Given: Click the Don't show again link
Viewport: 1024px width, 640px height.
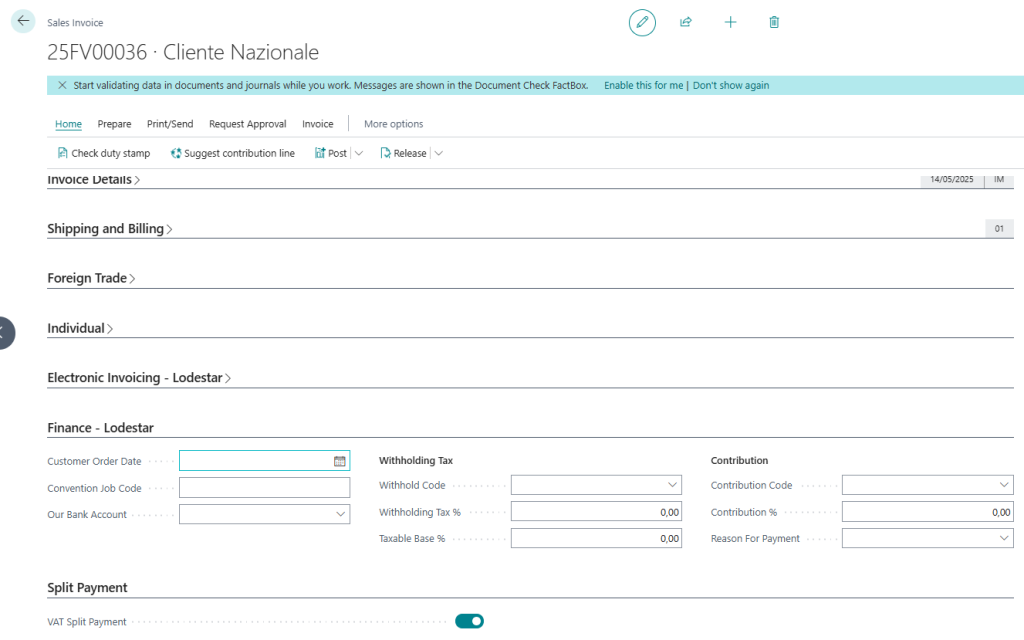Looking at the screenshot, I should coord(731,86).
